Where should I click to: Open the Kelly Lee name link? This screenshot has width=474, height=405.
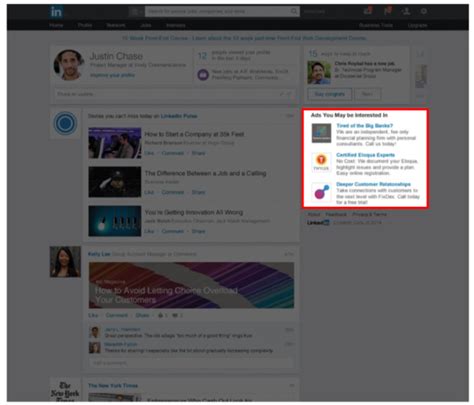click(x=99, y=254)
